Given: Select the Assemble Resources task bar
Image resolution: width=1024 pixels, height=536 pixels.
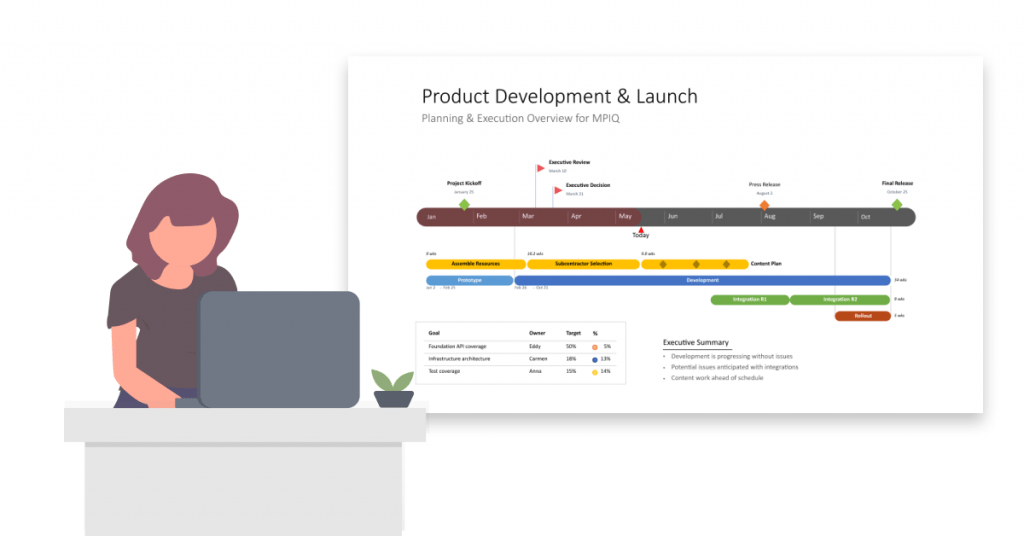Looking at the screenshot, I should pos(475,264).
